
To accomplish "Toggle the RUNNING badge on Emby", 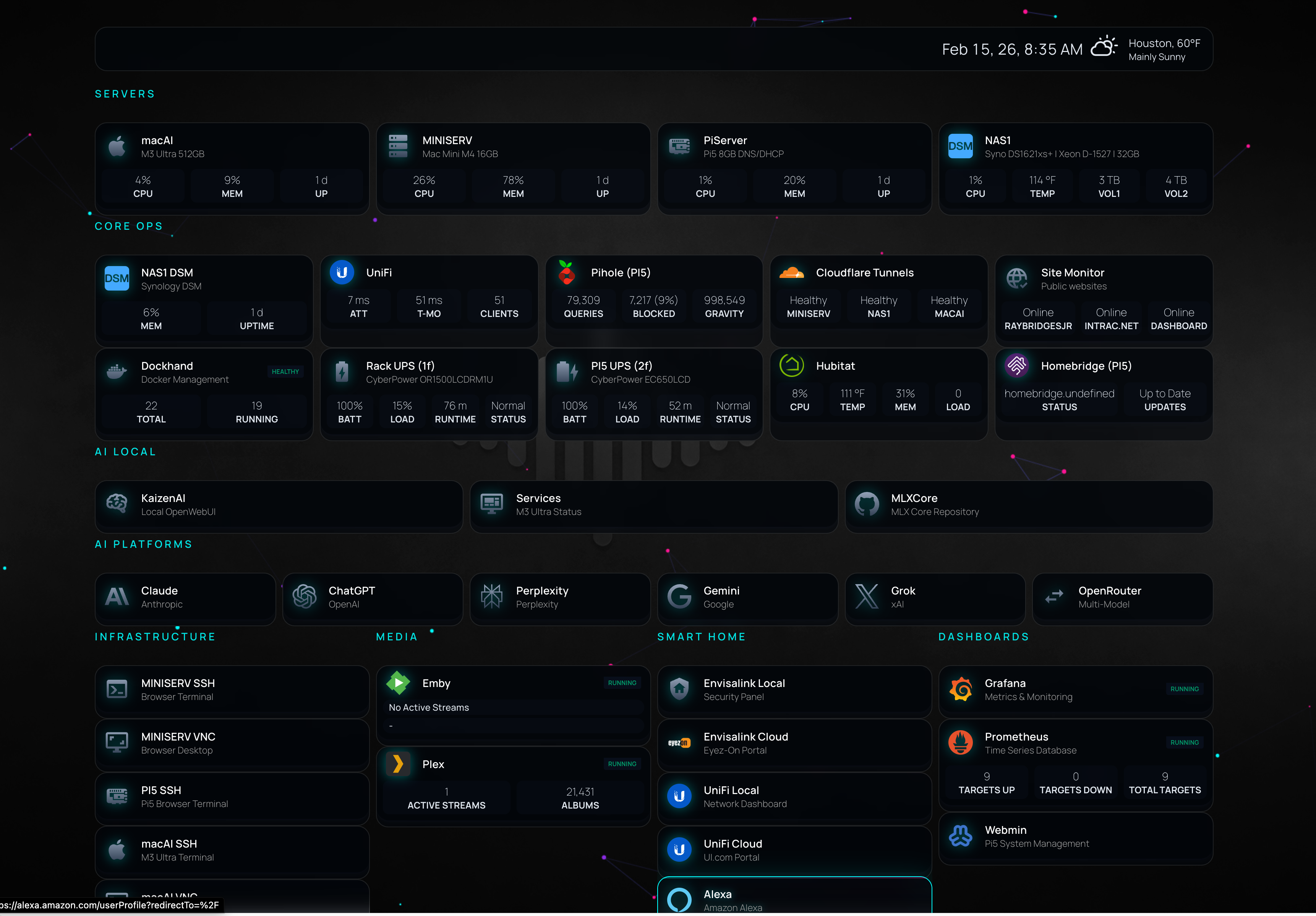I will (x=622, y=682).
